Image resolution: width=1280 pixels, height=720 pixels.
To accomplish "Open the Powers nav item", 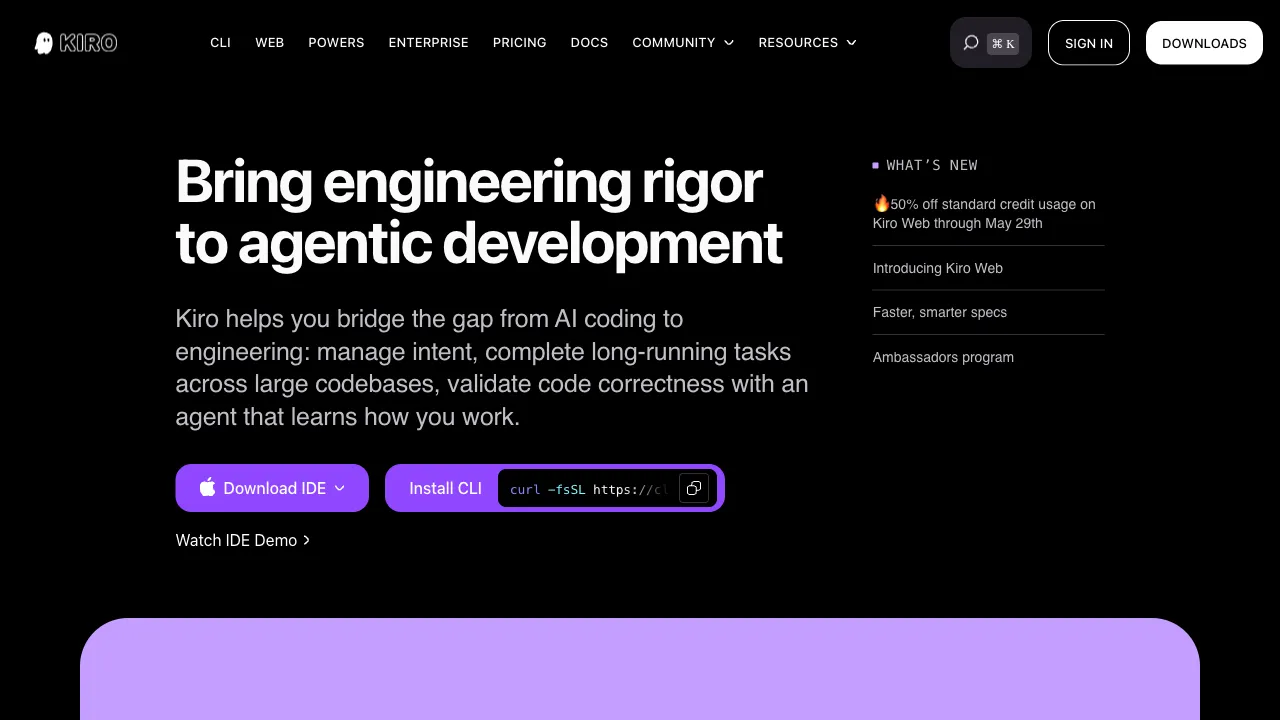I will coord(336,43).
